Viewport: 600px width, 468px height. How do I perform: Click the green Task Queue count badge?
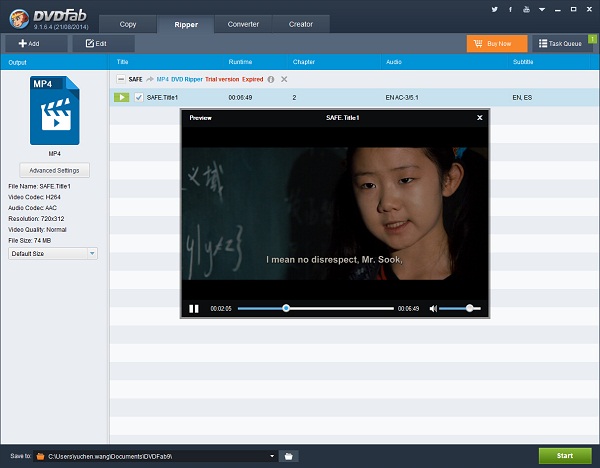(x=592, y=39)
